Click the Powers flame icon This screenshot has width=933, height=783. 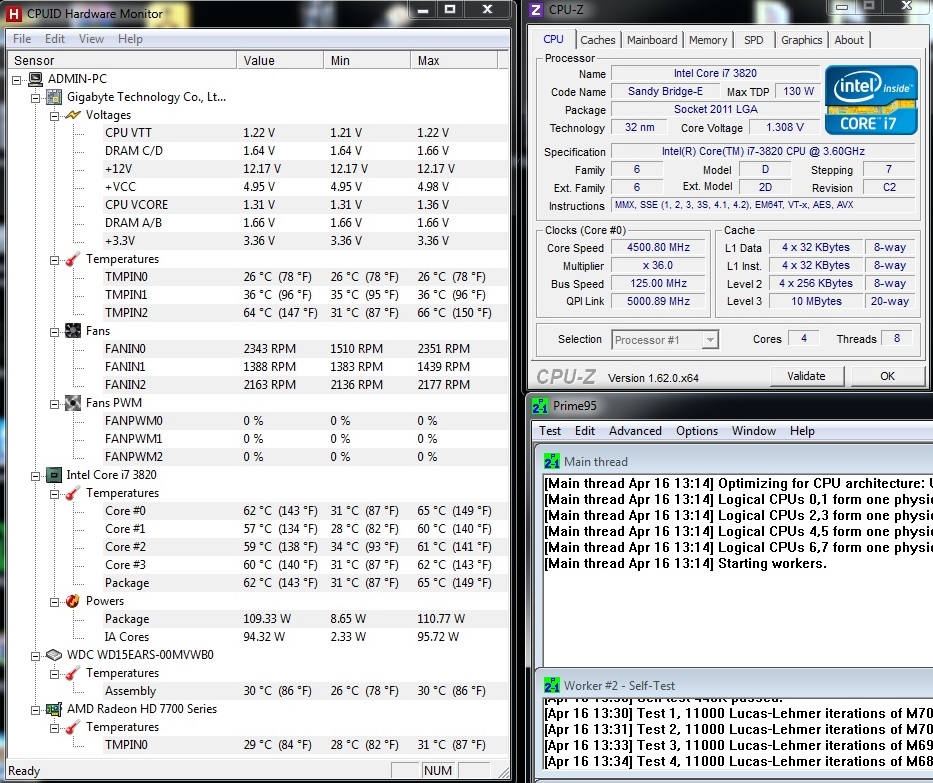tap(73, 601)
